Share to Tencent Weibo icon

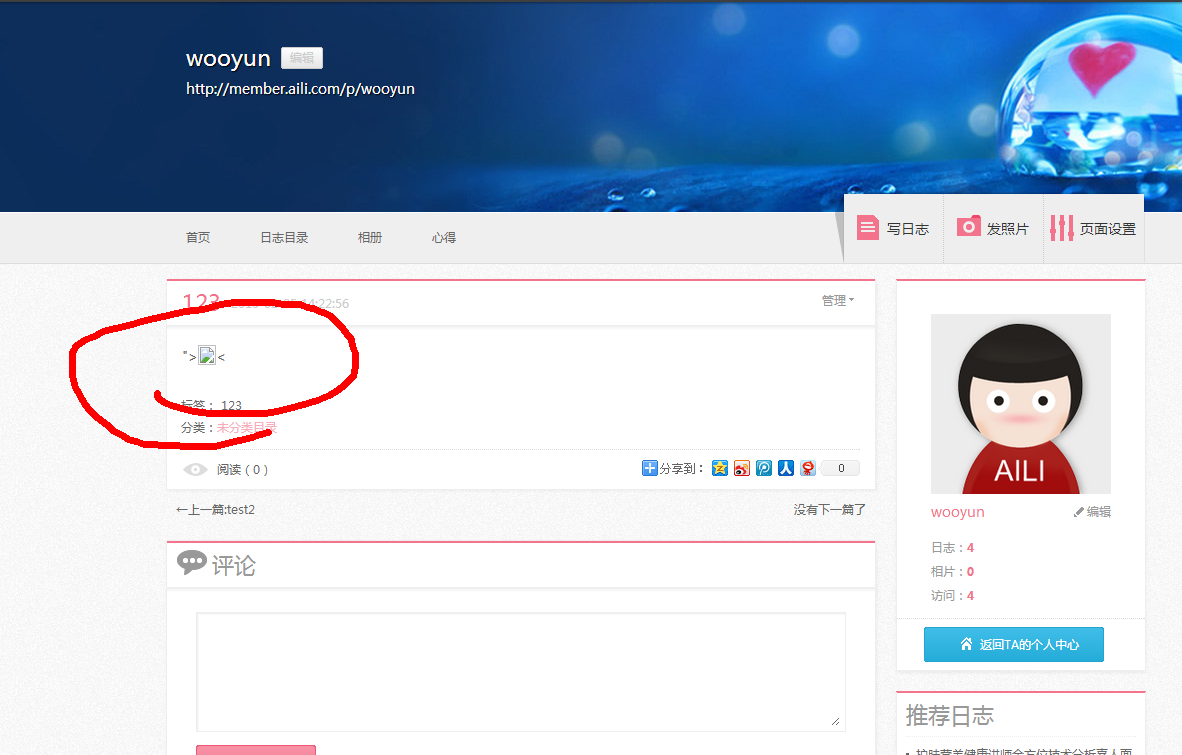764,468
